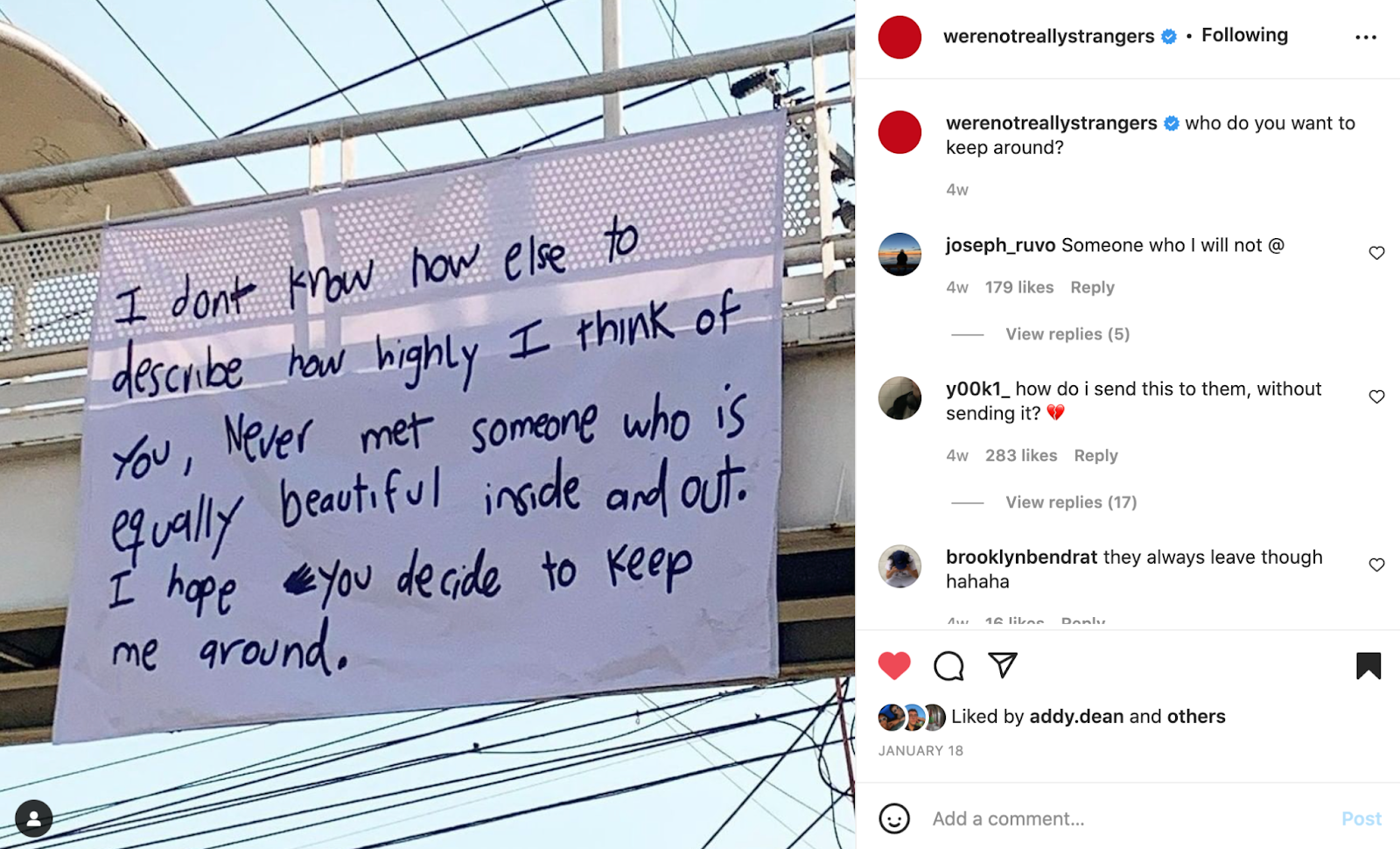
Task: Open the three-dot more options menu
Action: [1366, 37]
